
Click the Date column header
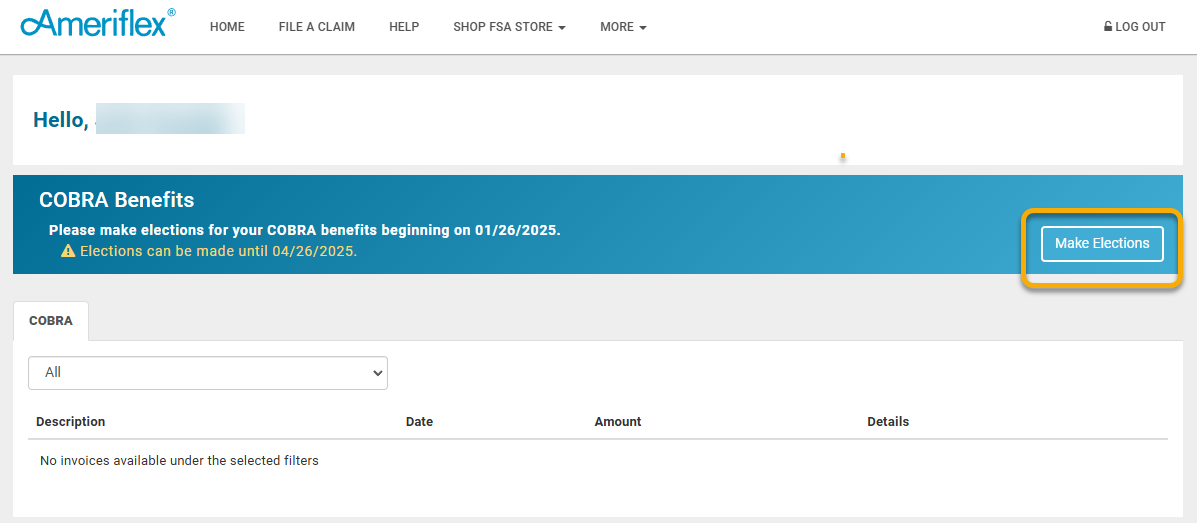pyautogui.click(x=419, y=421)
